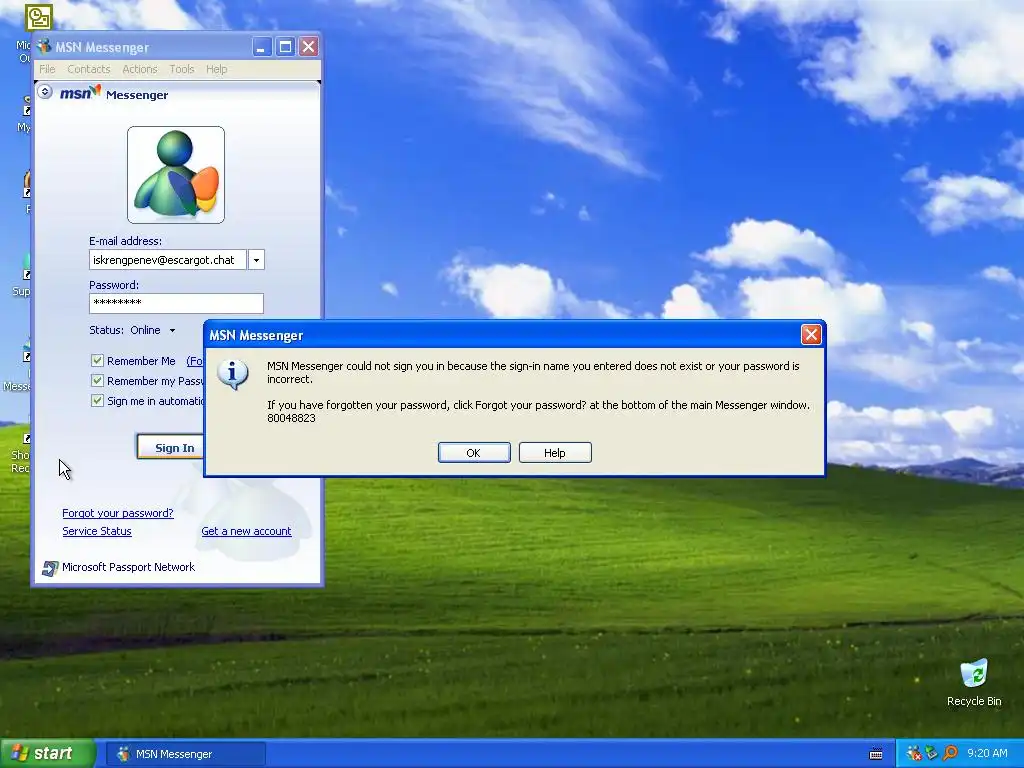Click the E-mail address field
The image size is (1024, 768).
coord(168,260)
